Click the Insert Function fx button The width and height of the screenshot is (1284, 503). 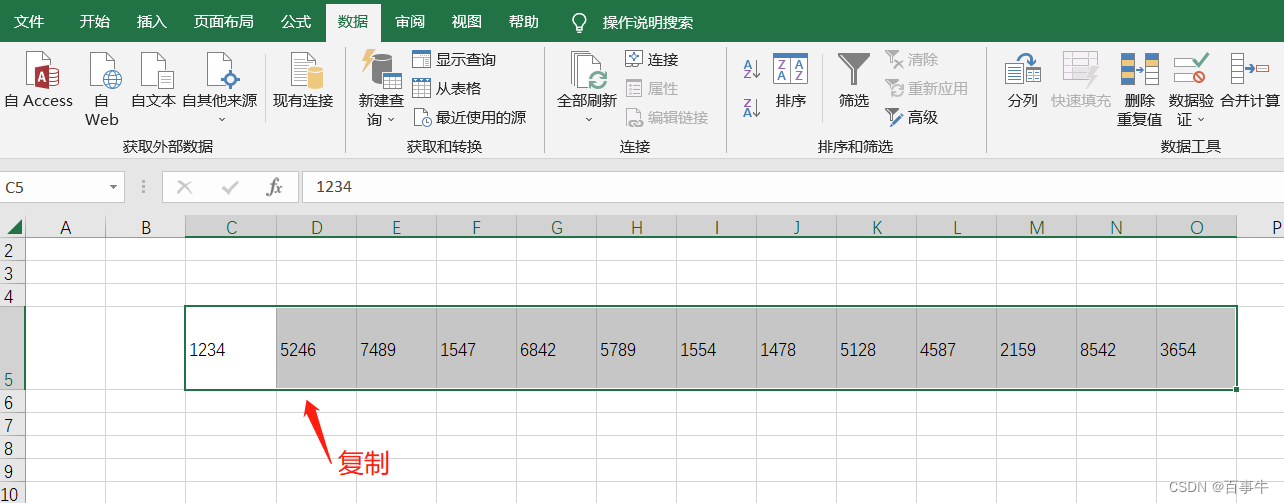click(x=275, y=187)
